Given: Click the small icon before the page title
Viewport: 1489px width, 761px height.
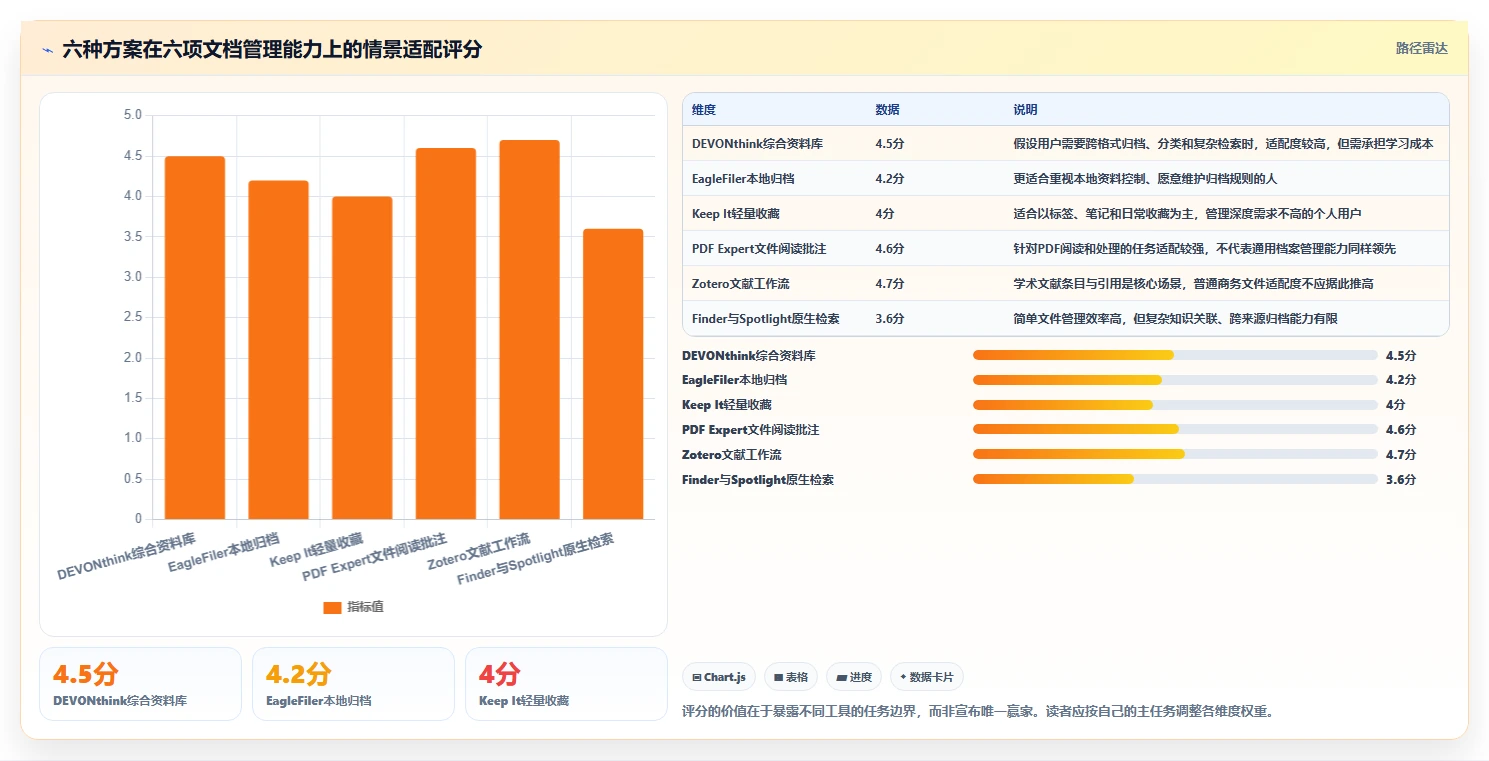Looking at the screenshot, I should pyautogui.click(x=47, y=49).
